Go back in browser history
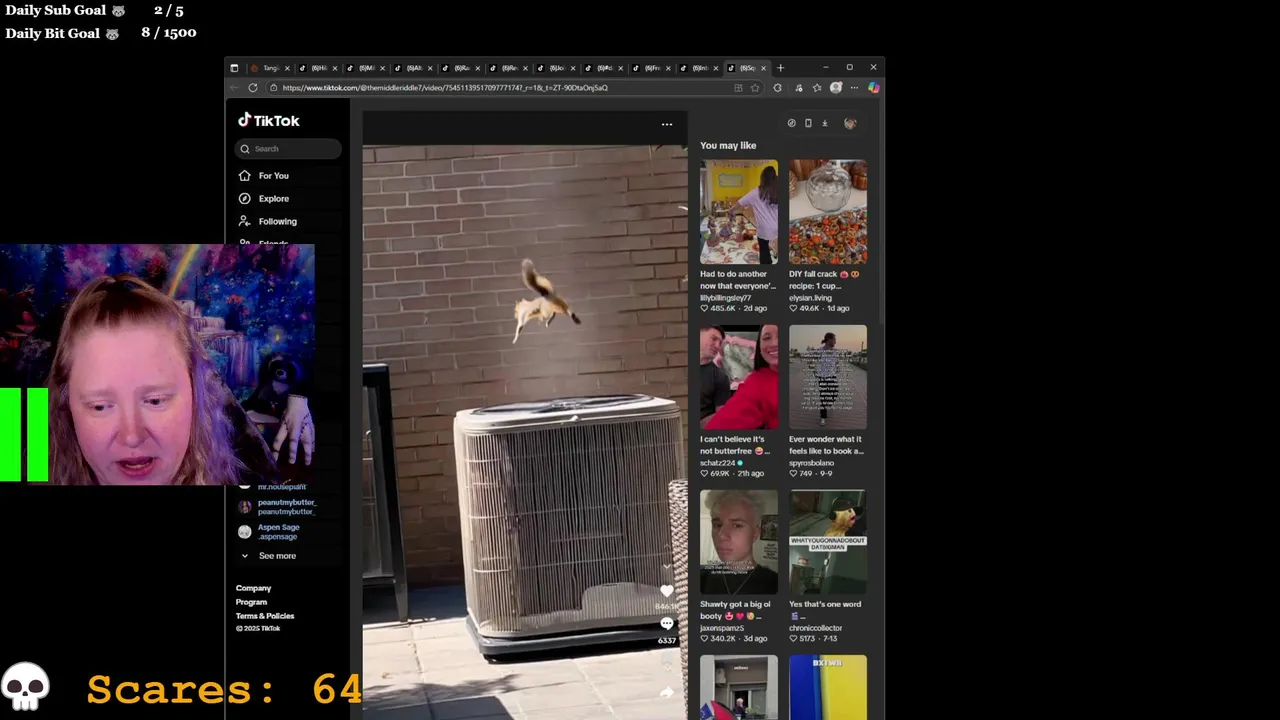Screen dimensions: 1280x720 tap(234, 88)
